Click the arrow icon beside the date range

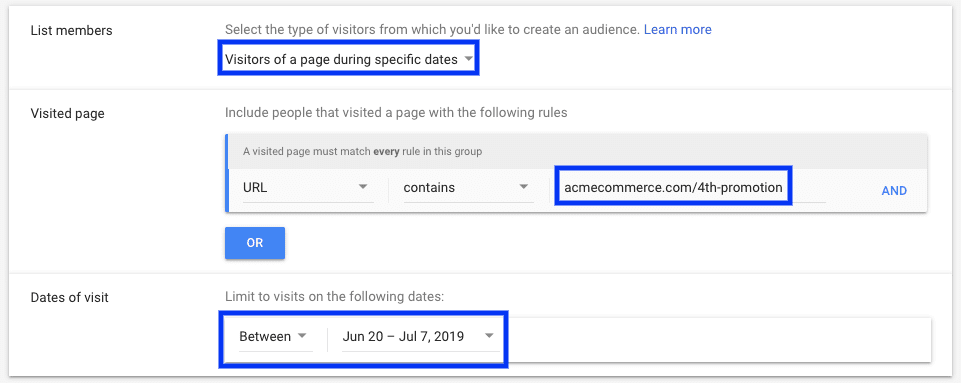click(x=489, y=336)
